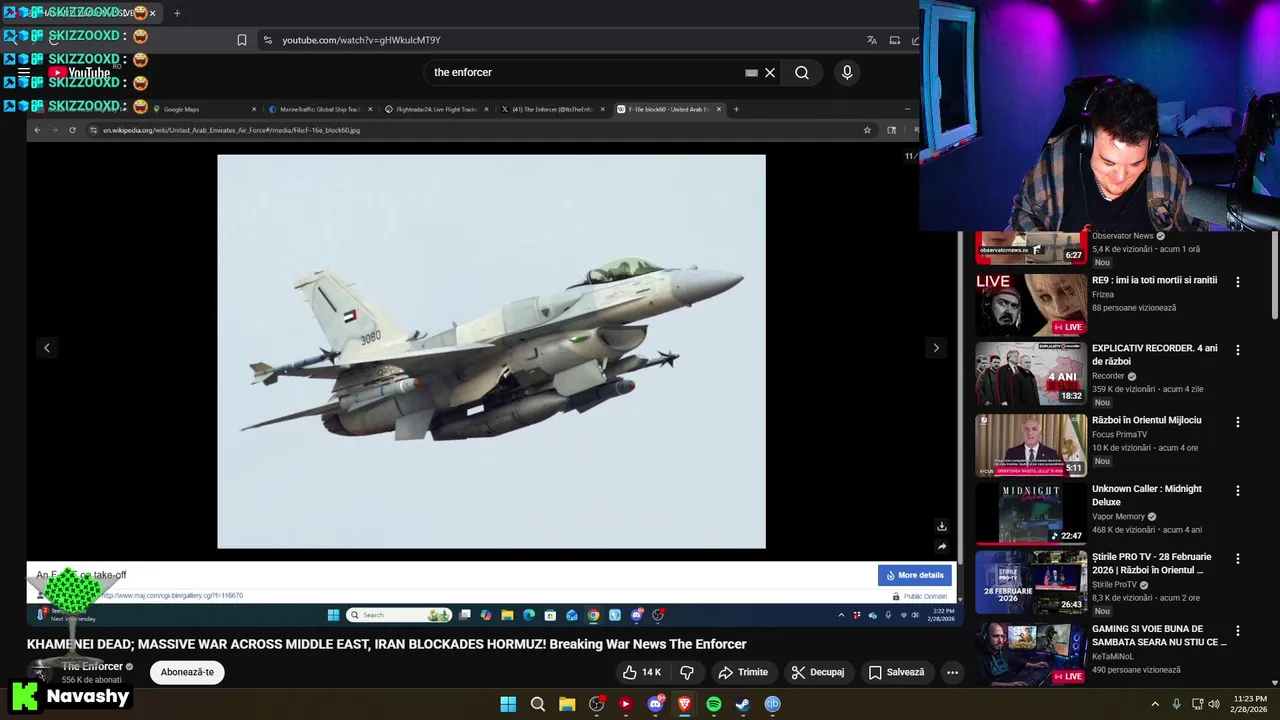
Task: Open The Enforcer channel name link
Action: click(x=92, y=666)
